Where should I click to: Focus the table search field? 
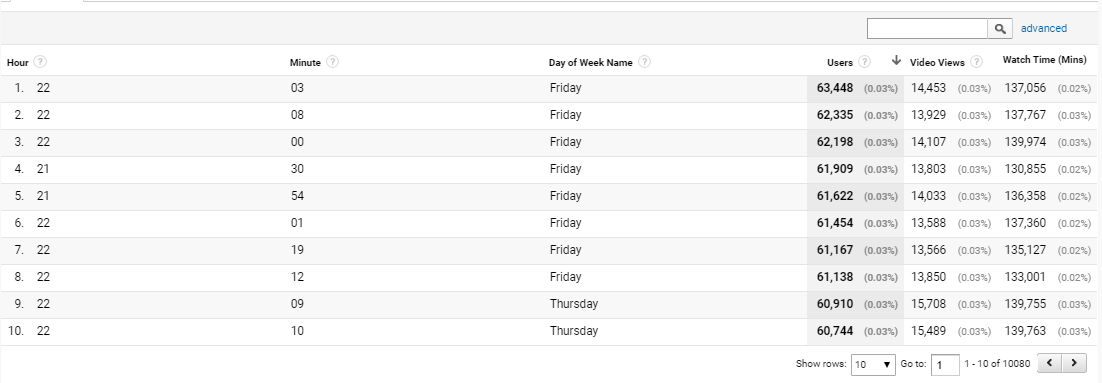pyautogui.click(x=927, y=29)
